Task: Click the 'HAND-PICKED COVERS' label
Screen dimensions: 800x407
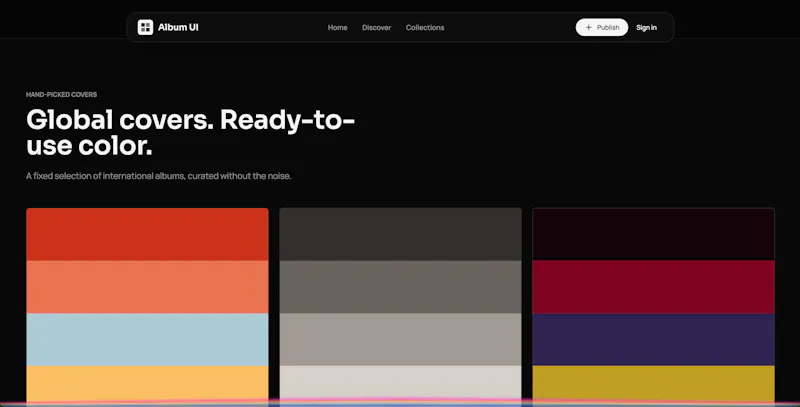Action: click(x=61, y=94)
